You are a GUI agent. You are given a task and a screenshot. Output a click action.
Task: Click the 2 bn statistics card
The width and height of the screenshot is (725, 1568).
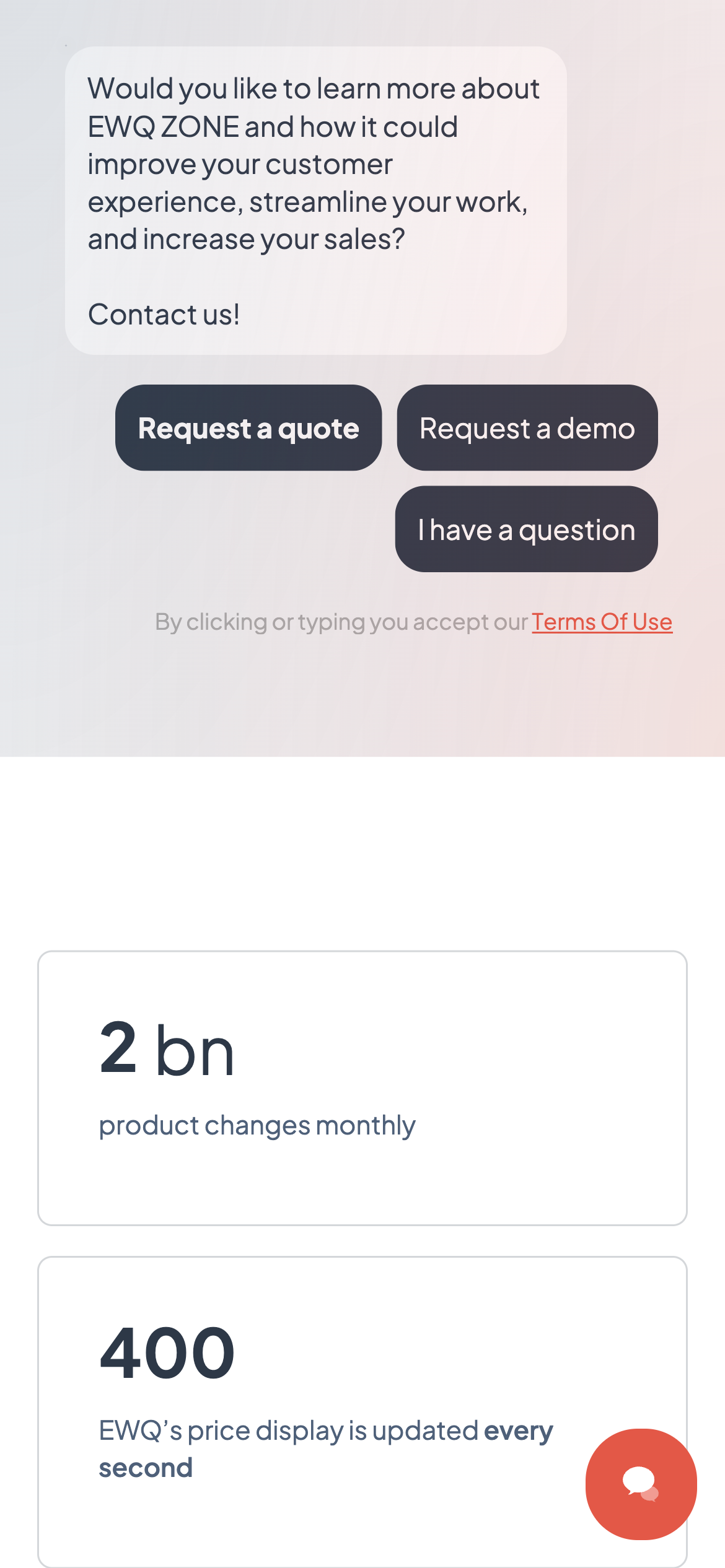362,1088
